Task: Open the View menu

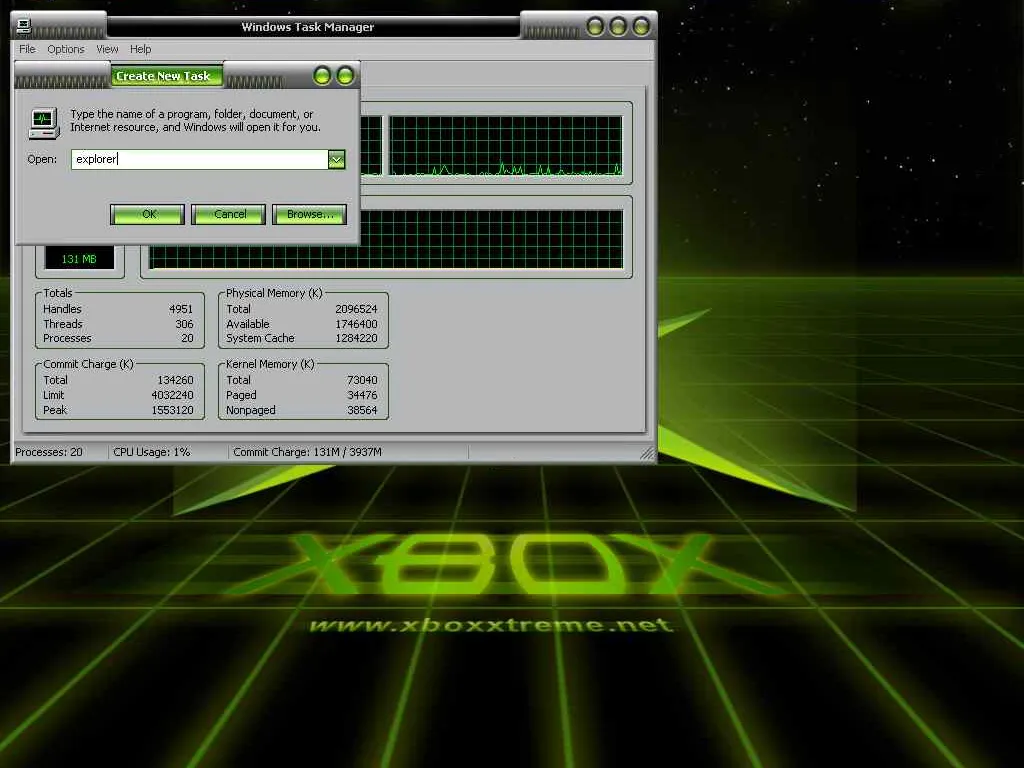Action: point(107,49)
